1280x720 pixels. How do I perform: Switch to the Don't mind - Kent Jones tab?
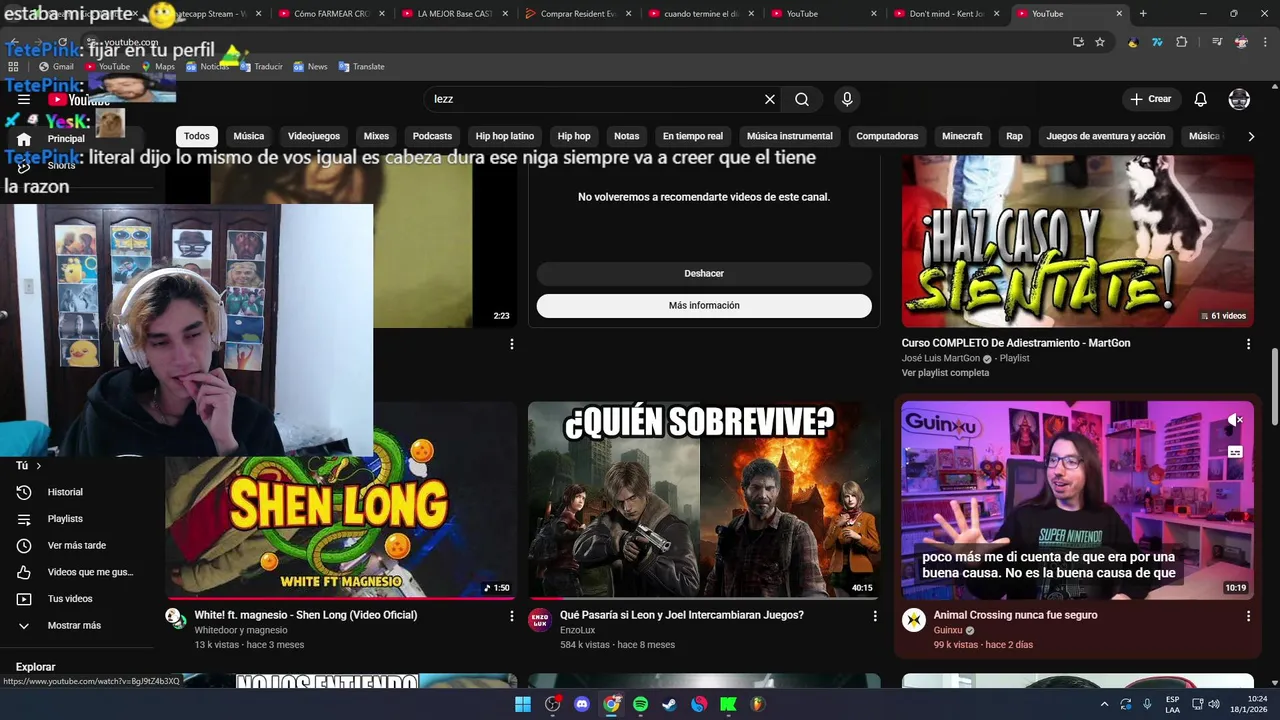click(947, 14)
